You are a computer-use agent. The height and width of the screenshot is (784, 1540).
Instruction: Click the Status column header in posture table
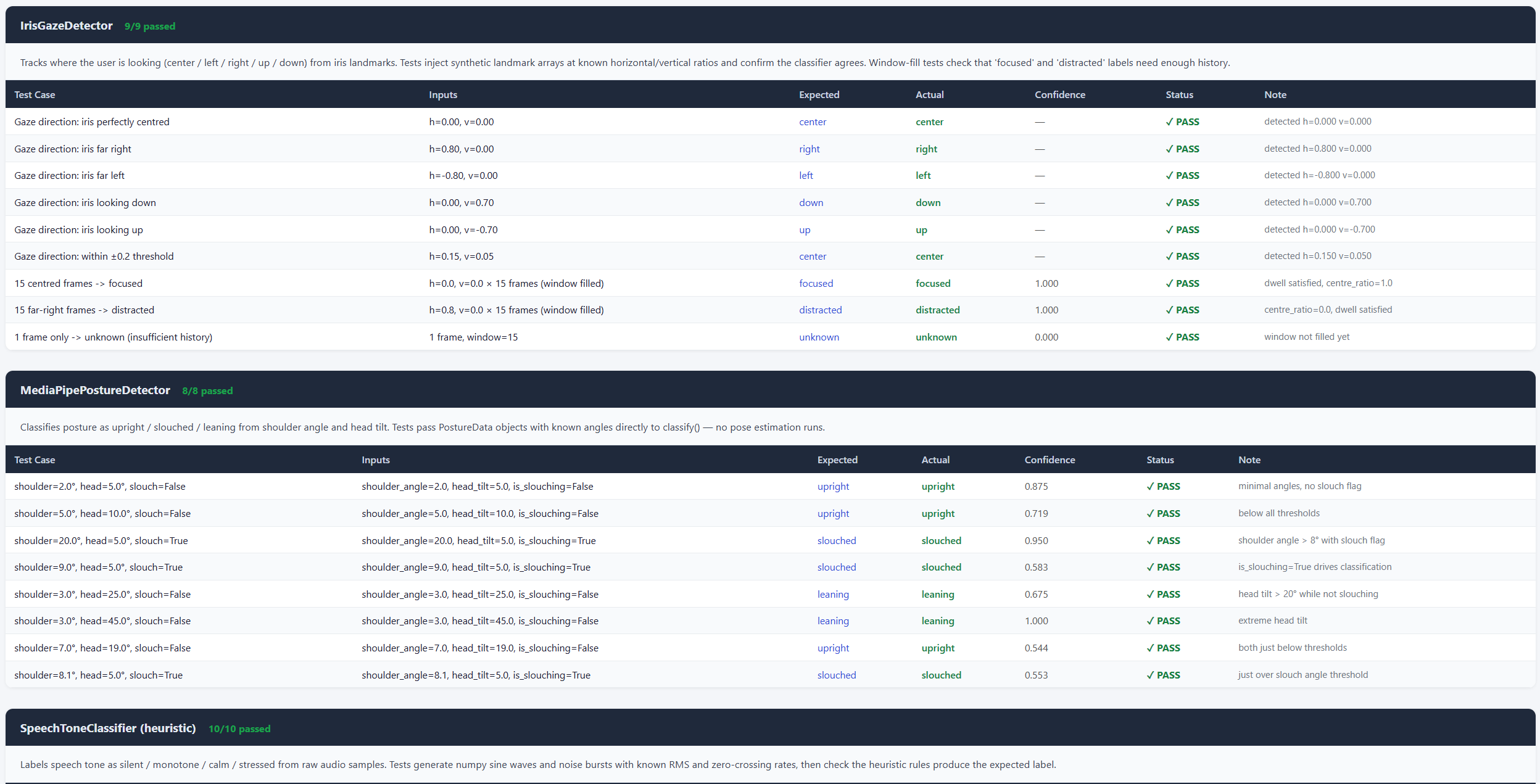1160,460
